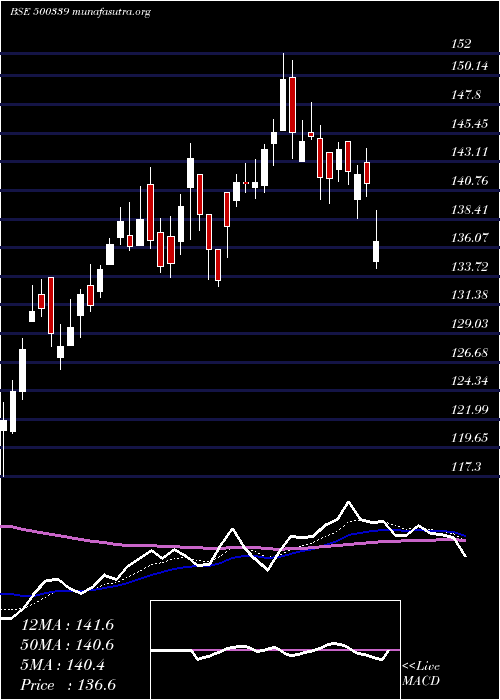Click the BSE 500339 munafasutra.org title

(80, 12)
